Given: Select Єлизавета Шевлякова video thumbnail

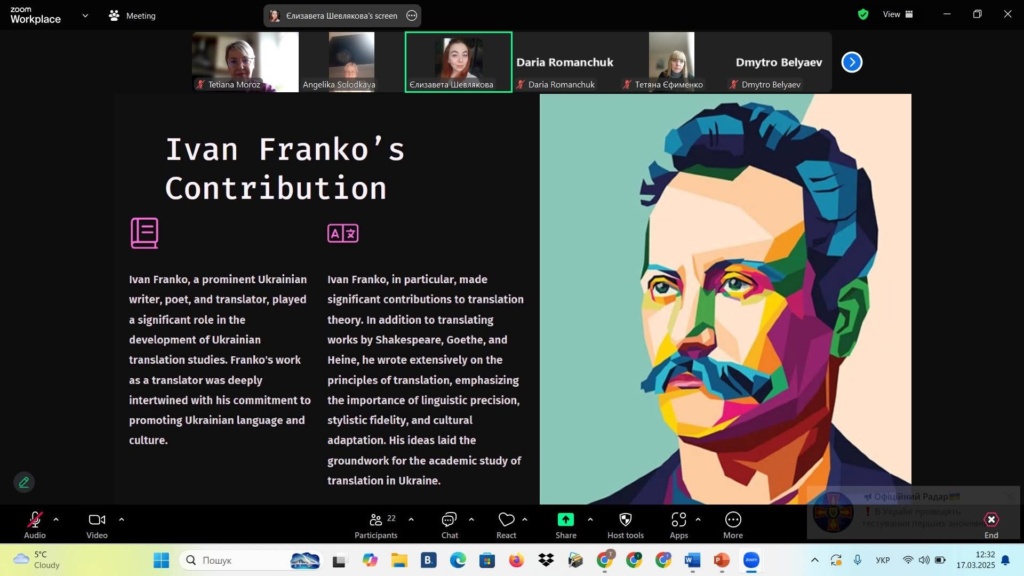Looking at the screenshot, I should point(458,62).
